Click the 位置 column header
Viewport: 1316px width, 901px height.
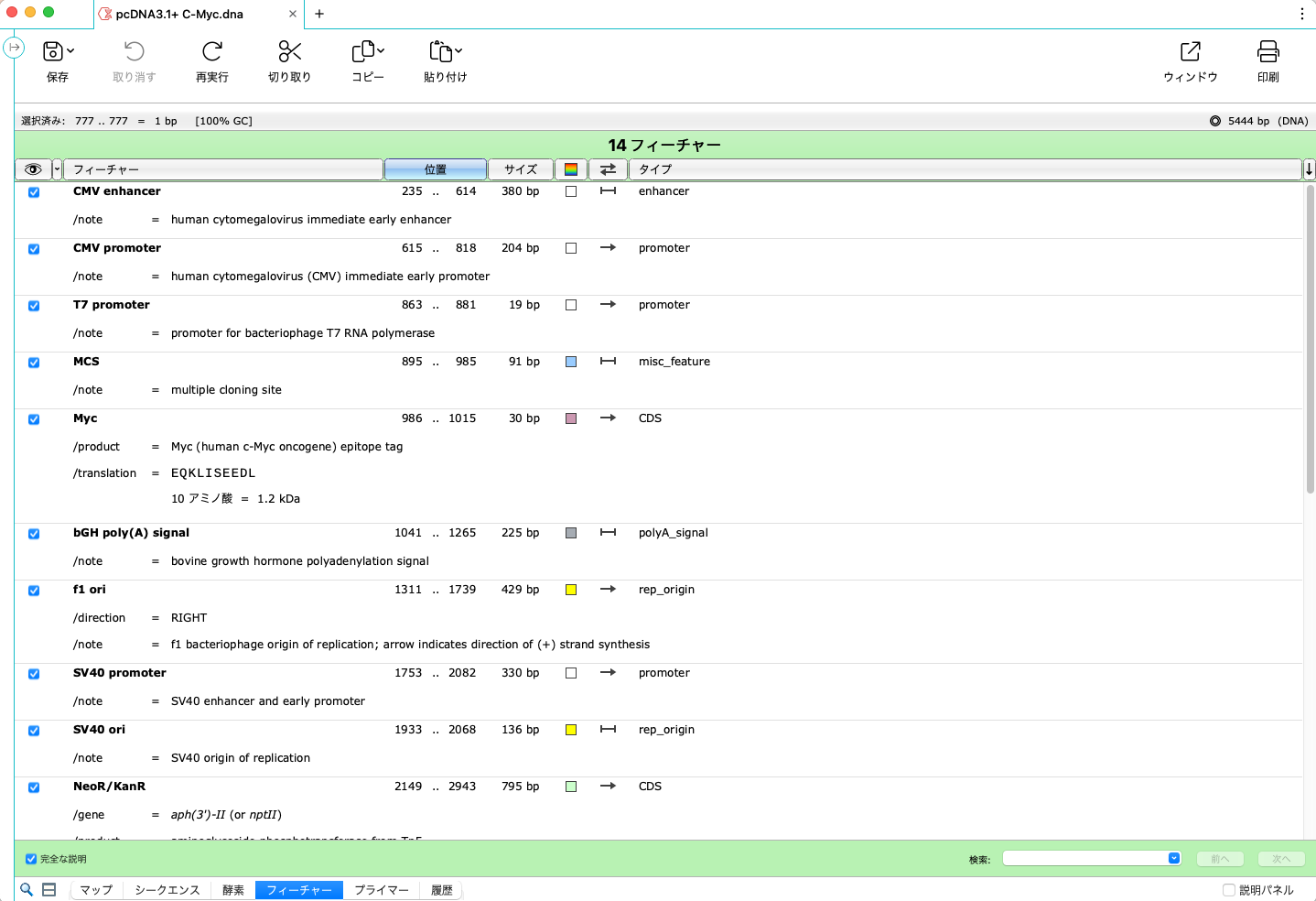(x=435, y=169)
